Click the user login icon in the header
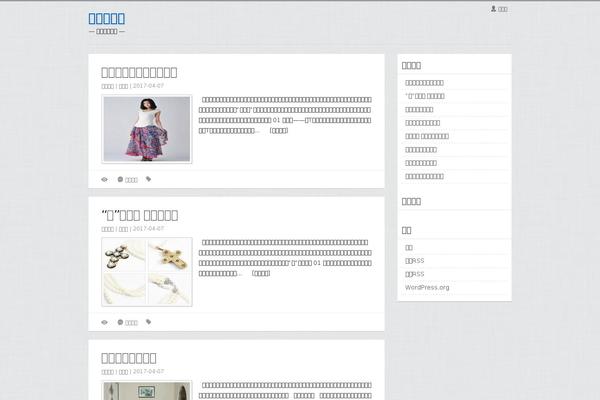Screen dimensions: 600x400 [x=493, y=8]
